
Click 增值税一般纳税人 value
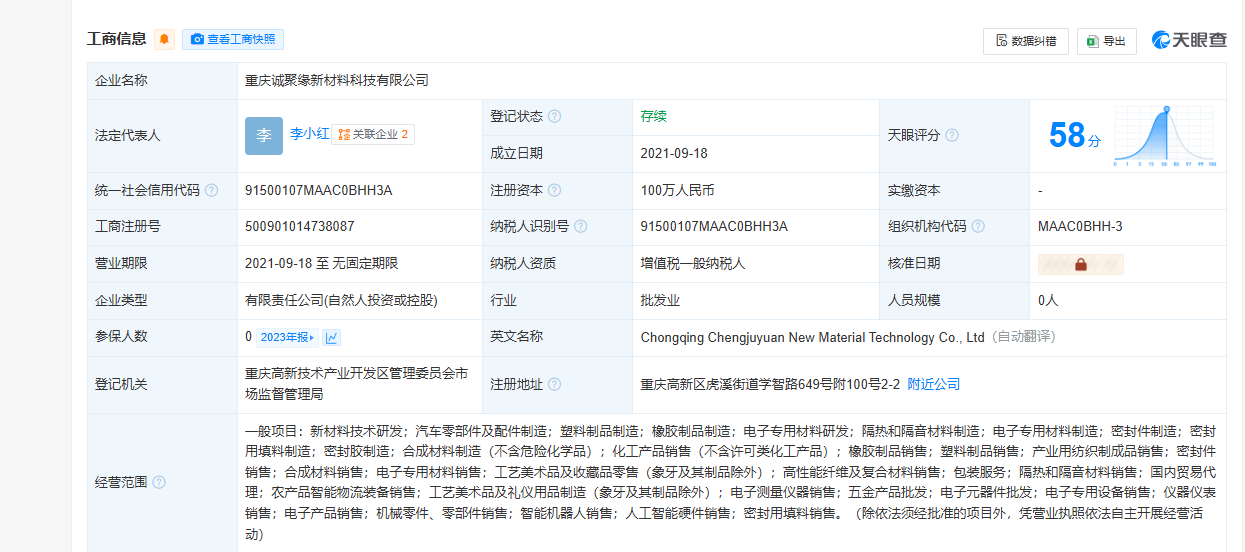pos(693,263)
